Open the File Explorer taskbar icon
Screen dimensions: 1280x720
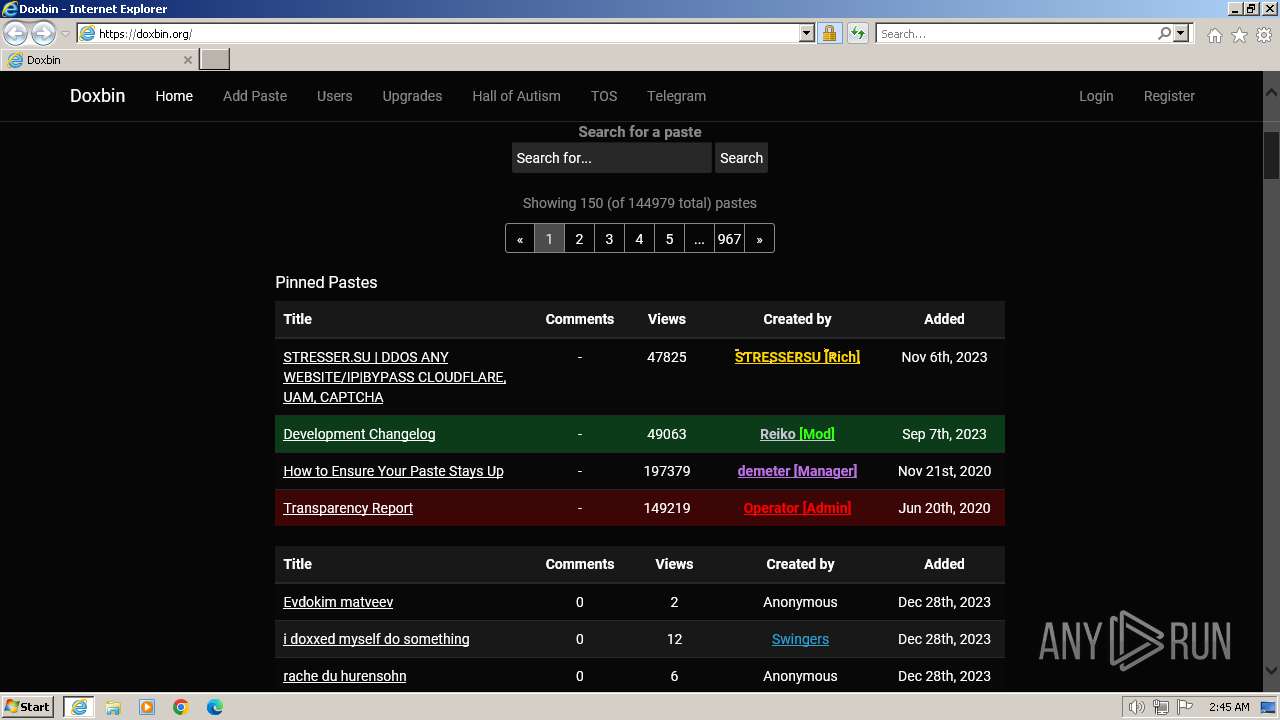point(113,707)
